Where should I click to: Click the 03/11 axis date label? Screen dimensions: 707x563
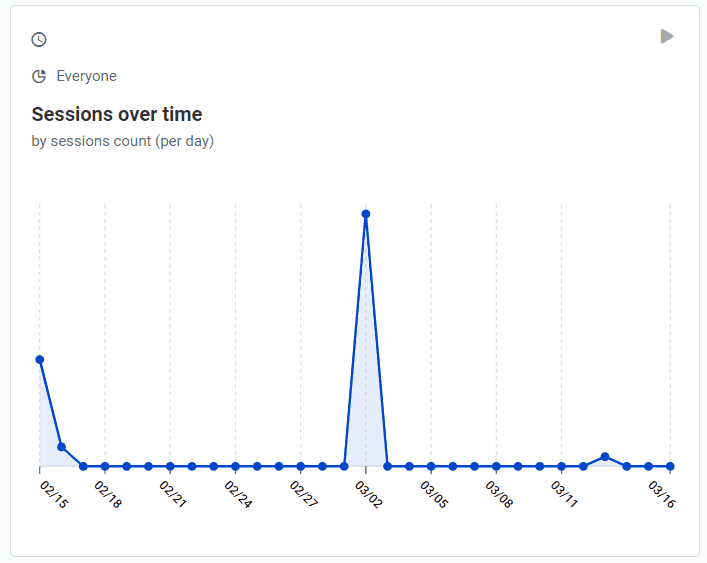point(564,494)
